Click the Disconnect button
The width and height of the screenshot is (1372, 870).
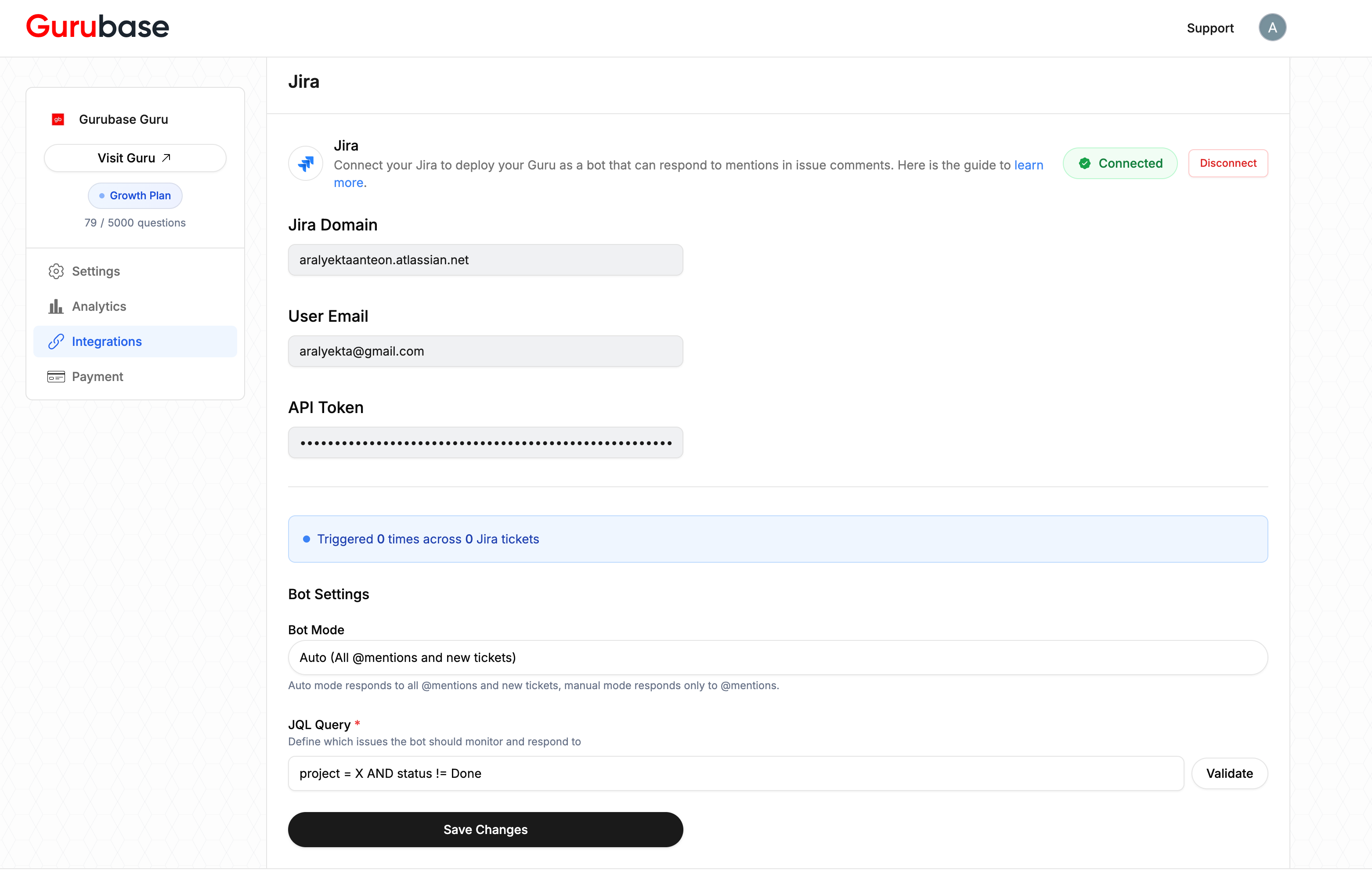coord(1227,163)
